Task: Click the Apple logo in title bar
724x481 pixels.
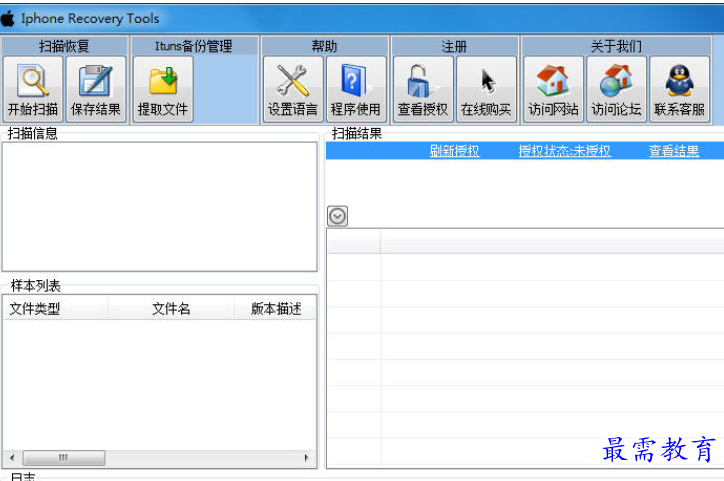Action: pos(7,18)
